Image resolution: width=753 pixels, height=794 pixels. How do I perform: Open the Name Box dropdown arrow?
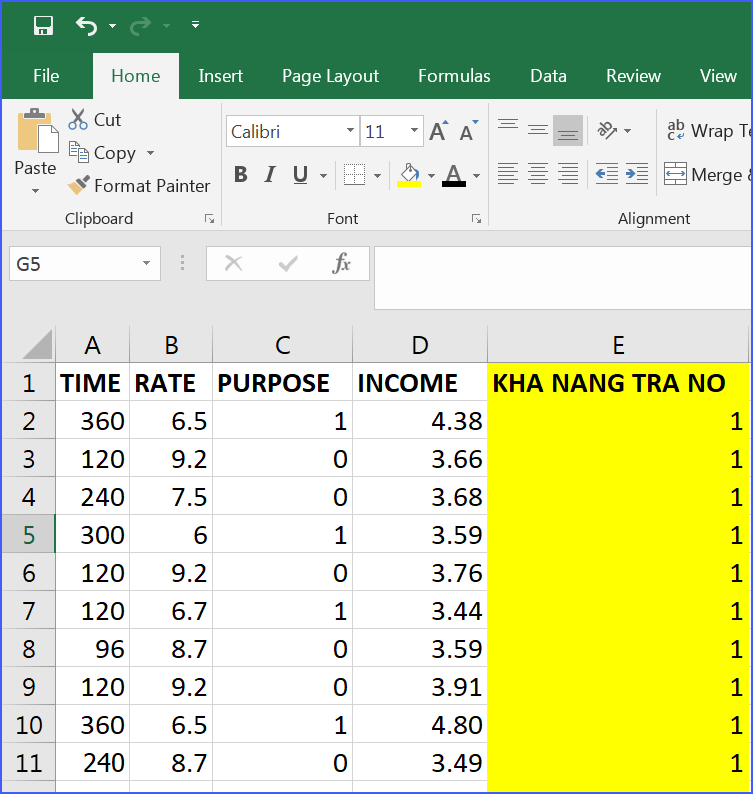tap(146, 264)
